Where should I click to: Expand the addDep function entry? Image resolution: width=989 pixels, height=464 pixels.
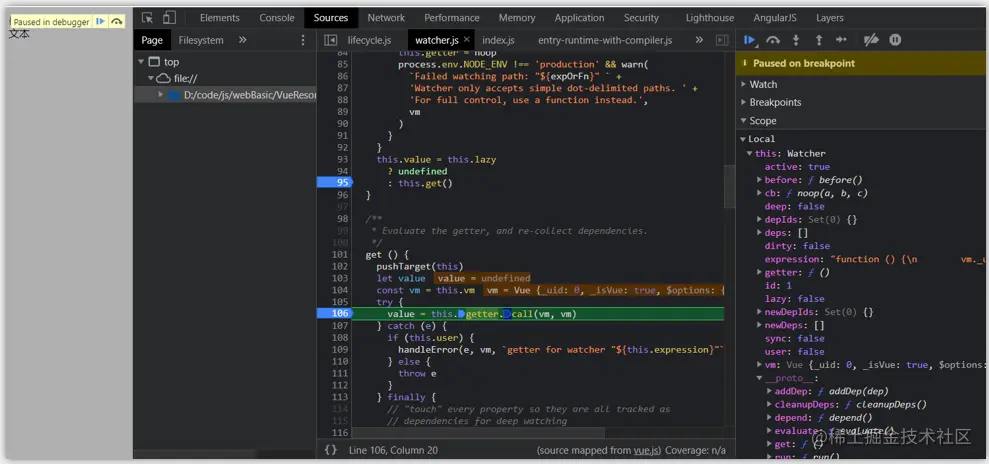coord(770,391)
